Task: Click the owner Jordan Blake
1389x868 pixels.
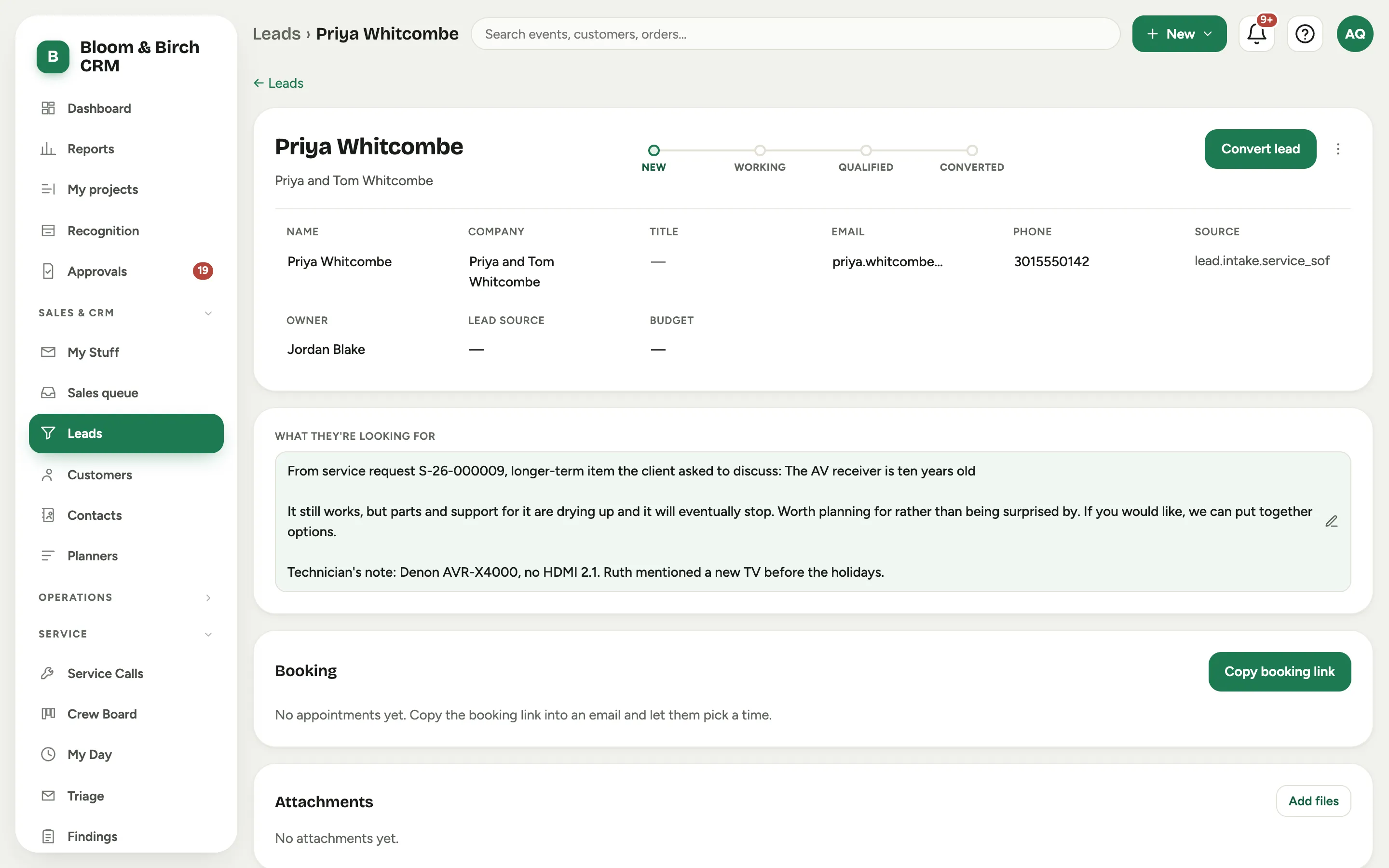Action: (x=326, y=350)
